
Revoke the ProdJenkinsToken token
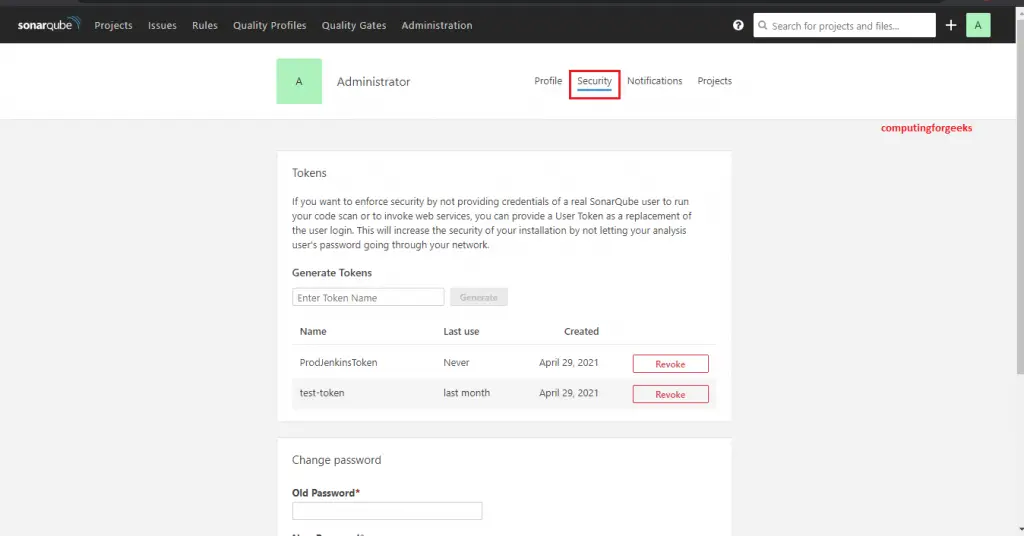click(x=671, y=364)
